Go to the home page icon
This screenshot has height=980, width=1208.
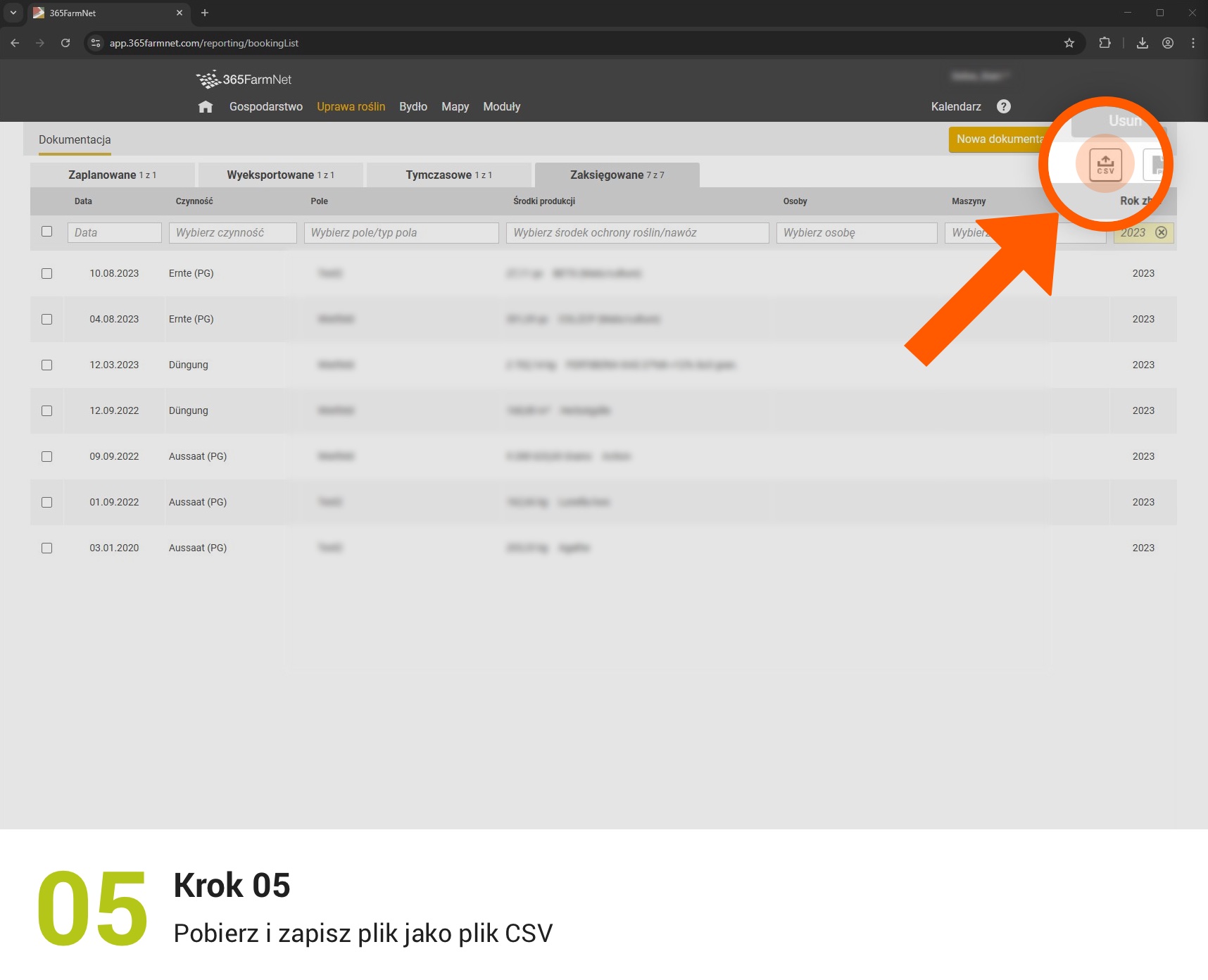206,107
